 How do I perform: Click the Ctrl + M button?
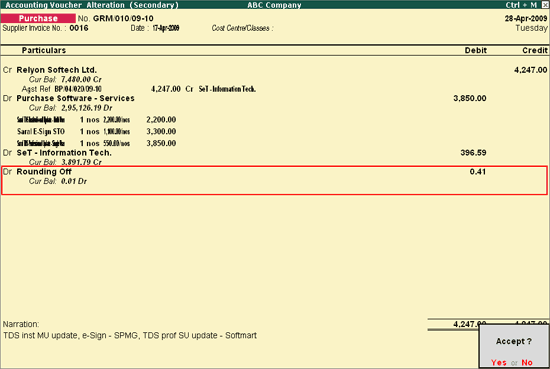tap(521, 5)
